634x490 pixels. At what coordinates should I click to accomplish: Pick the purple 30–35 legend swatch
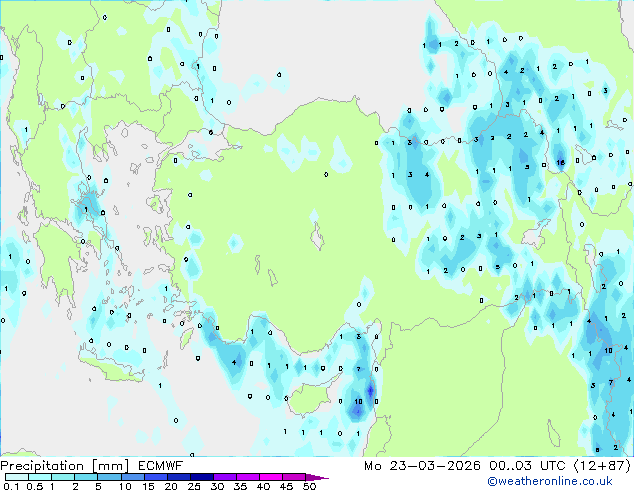[x=224, y=477]
